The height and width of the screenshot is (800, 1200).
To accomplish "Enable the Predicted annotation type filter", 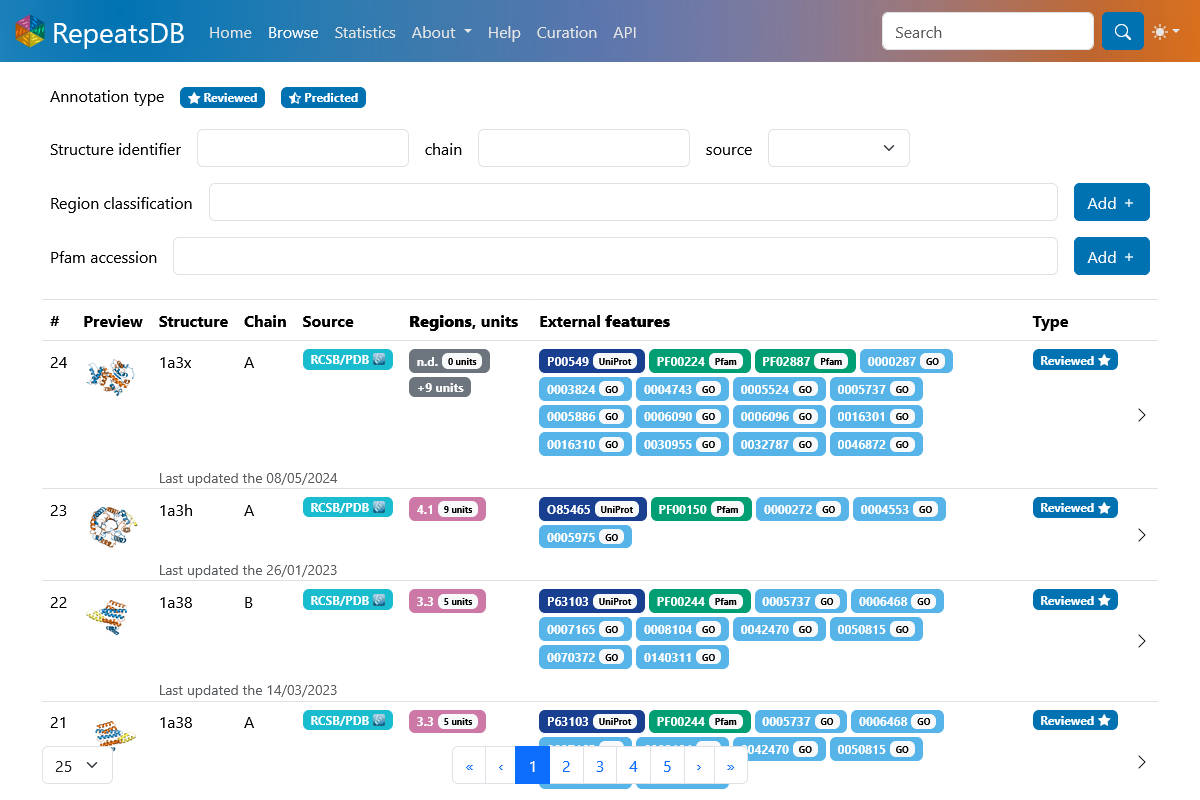I will [x=323, y=97].
